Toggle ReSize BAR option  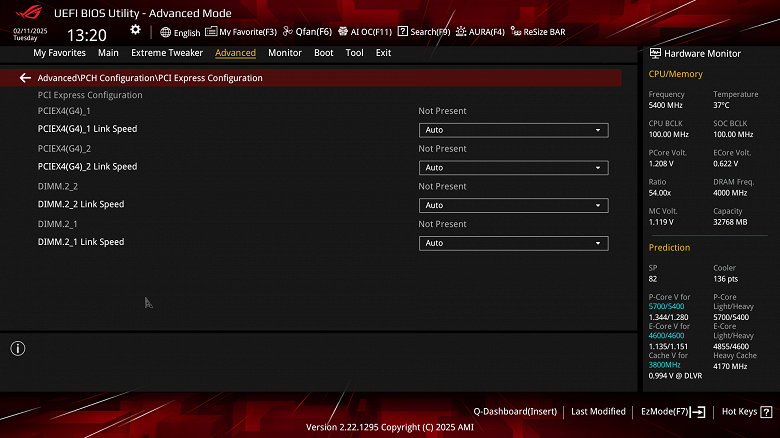point(538,32)
